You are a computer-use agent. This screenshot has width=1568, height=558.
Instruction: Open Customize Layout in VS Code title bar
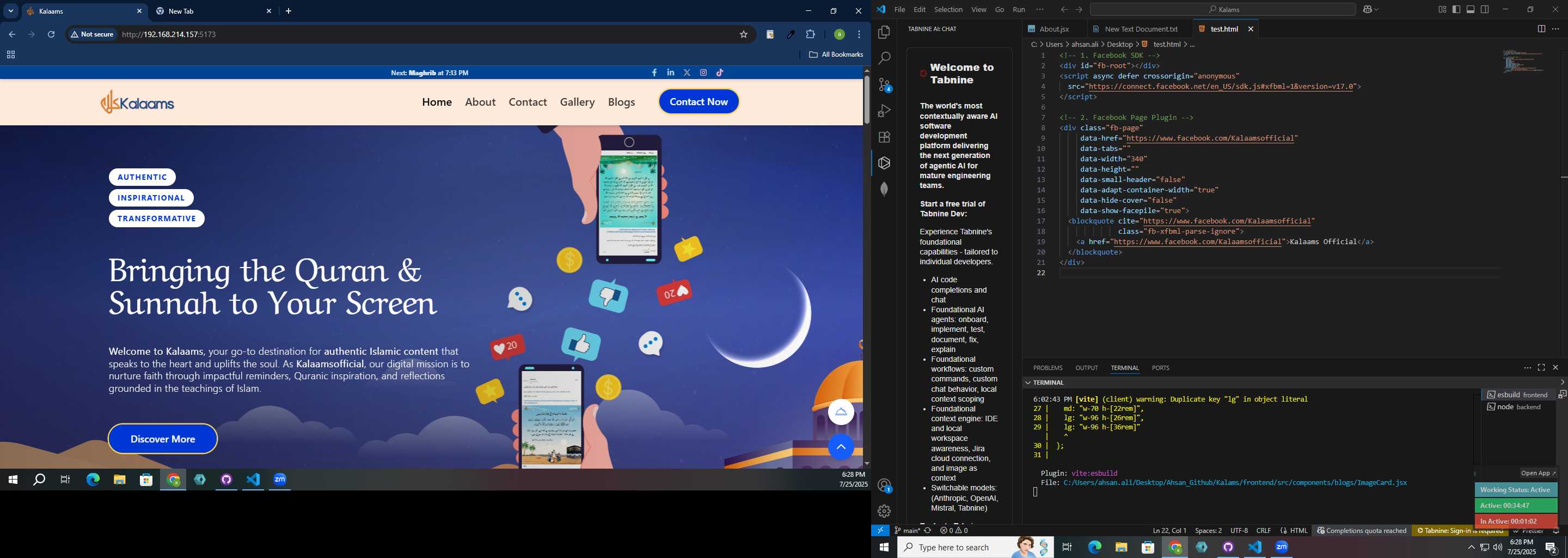1442,10
